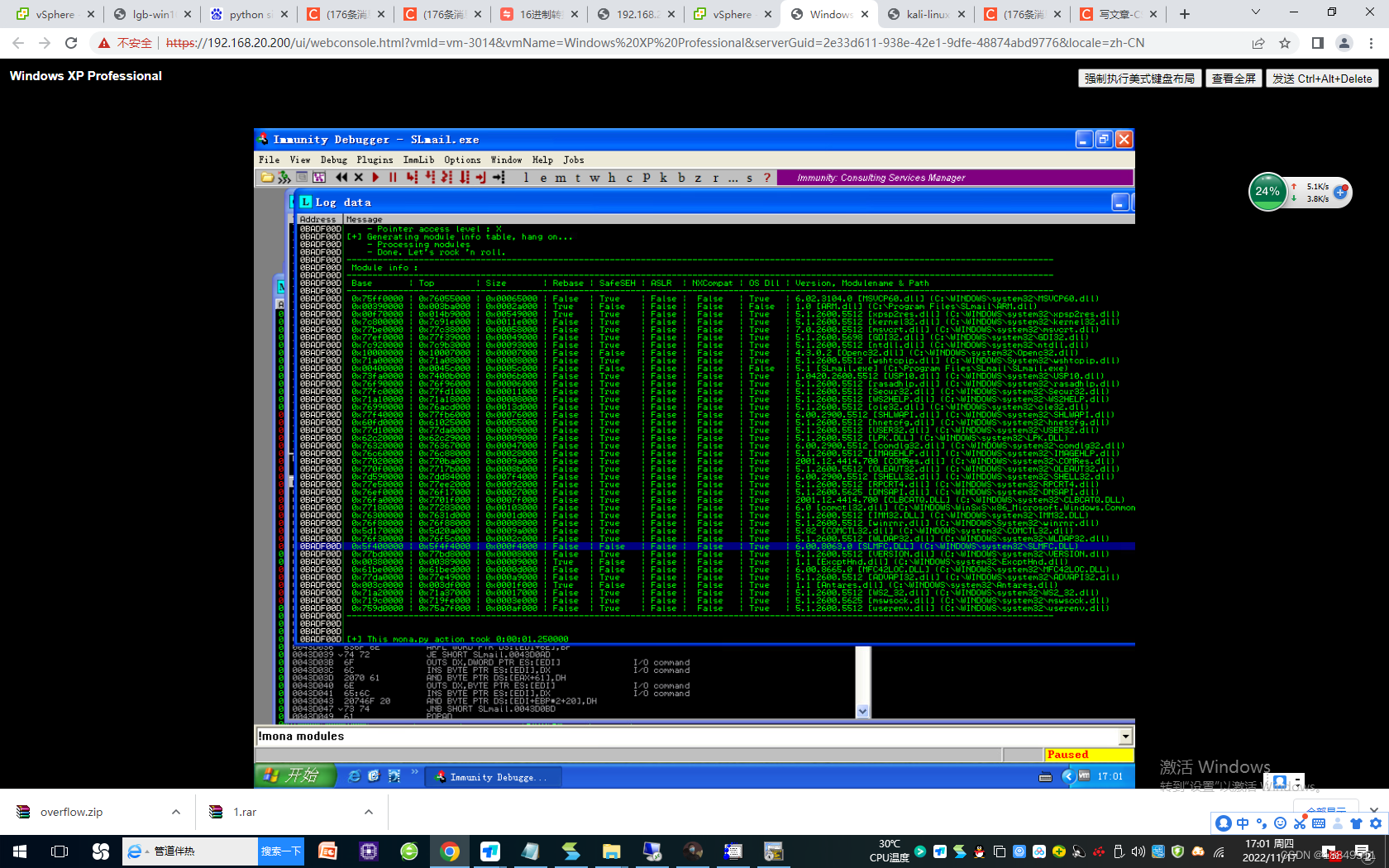Click the Immunity Consulting Services Manager banner
This screenshot has height=868, width=1389.
click(954, 177)
